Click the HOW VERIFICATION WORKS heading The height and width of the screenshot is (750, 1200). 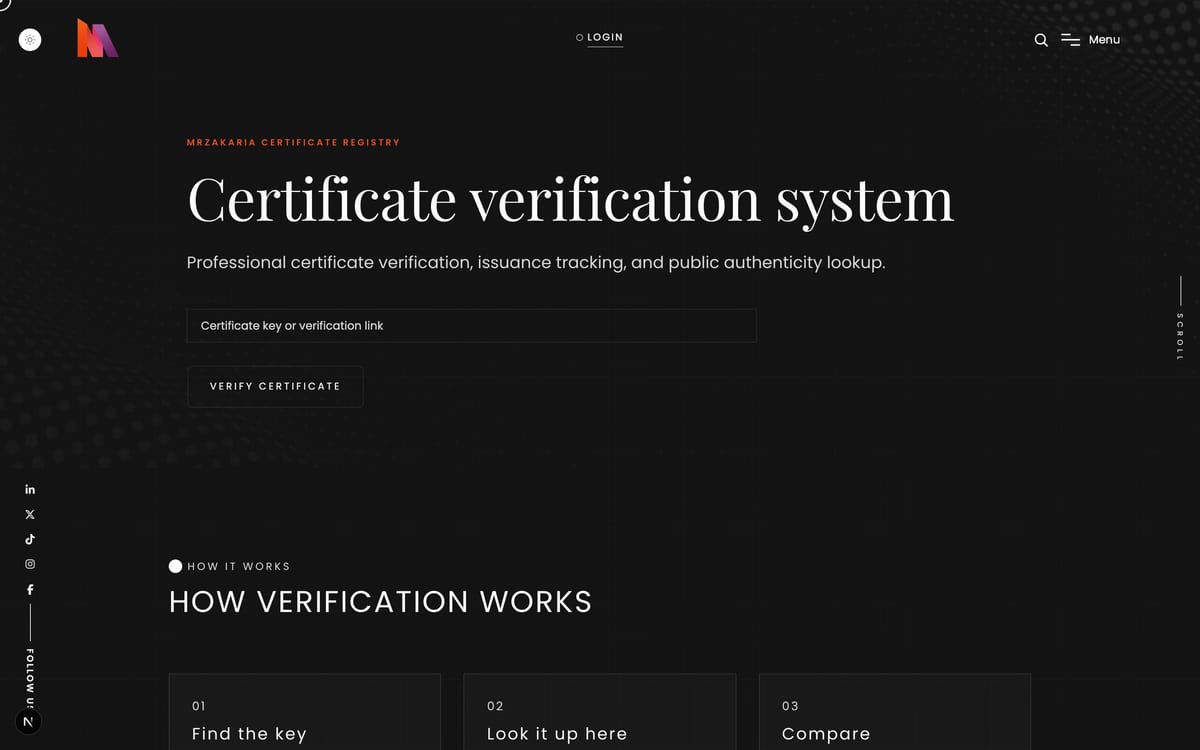[x=380, y=602]
